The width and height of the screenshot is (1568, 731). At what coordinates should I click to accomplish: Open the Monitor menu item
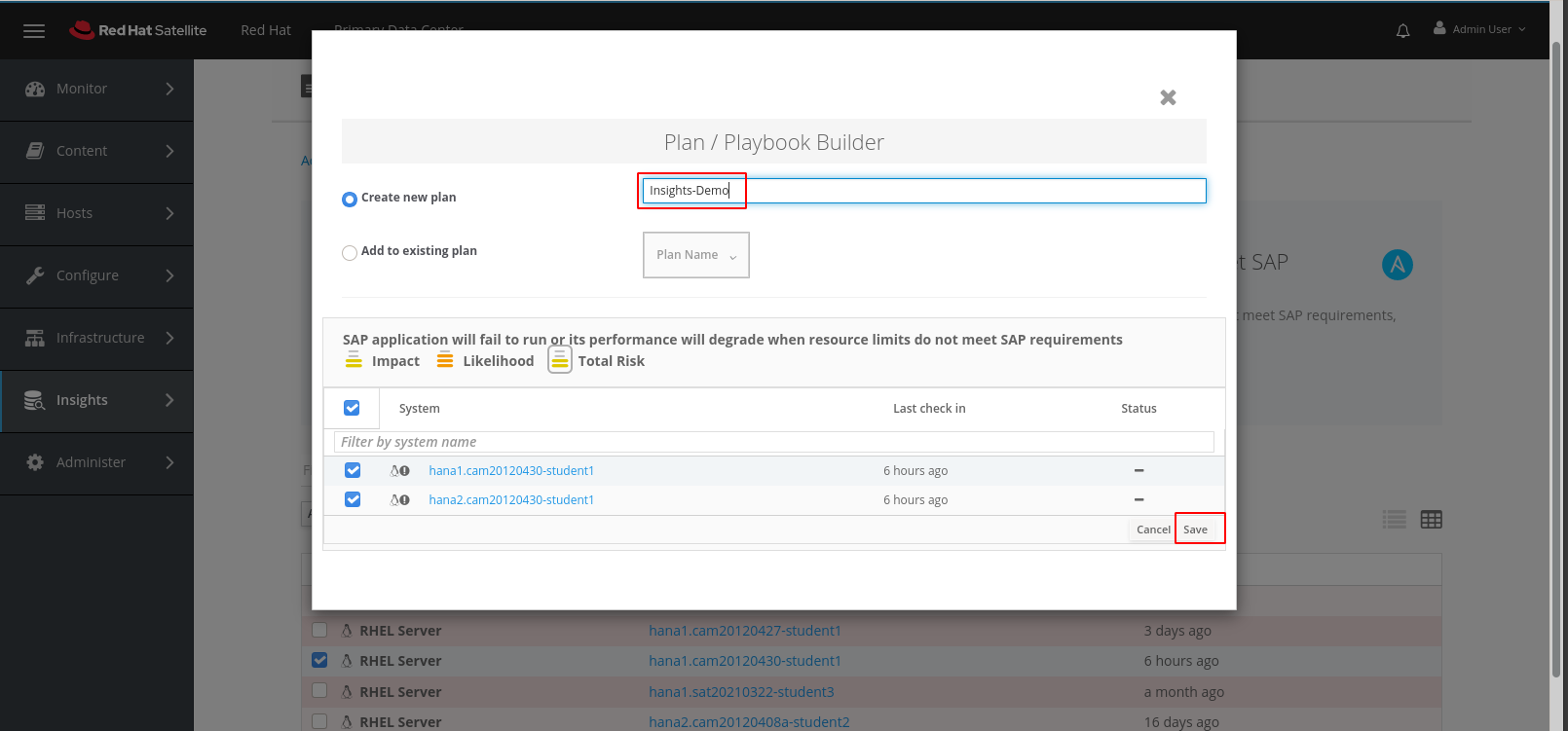(x=96, y=90)
